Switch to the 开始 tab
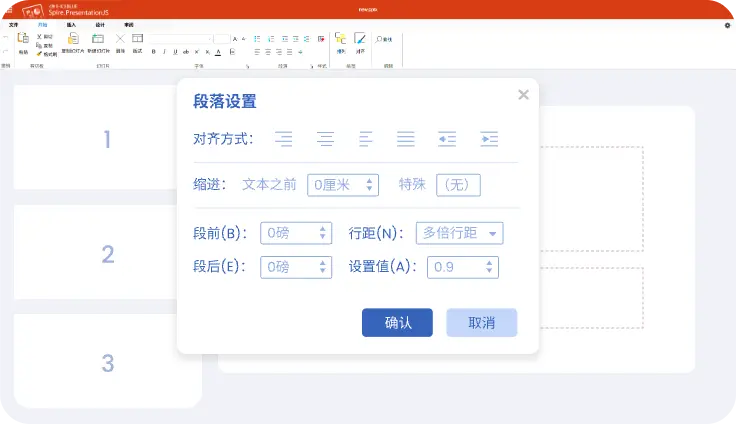The height and width of the screenshot is (424, 736). click(42, 25)
